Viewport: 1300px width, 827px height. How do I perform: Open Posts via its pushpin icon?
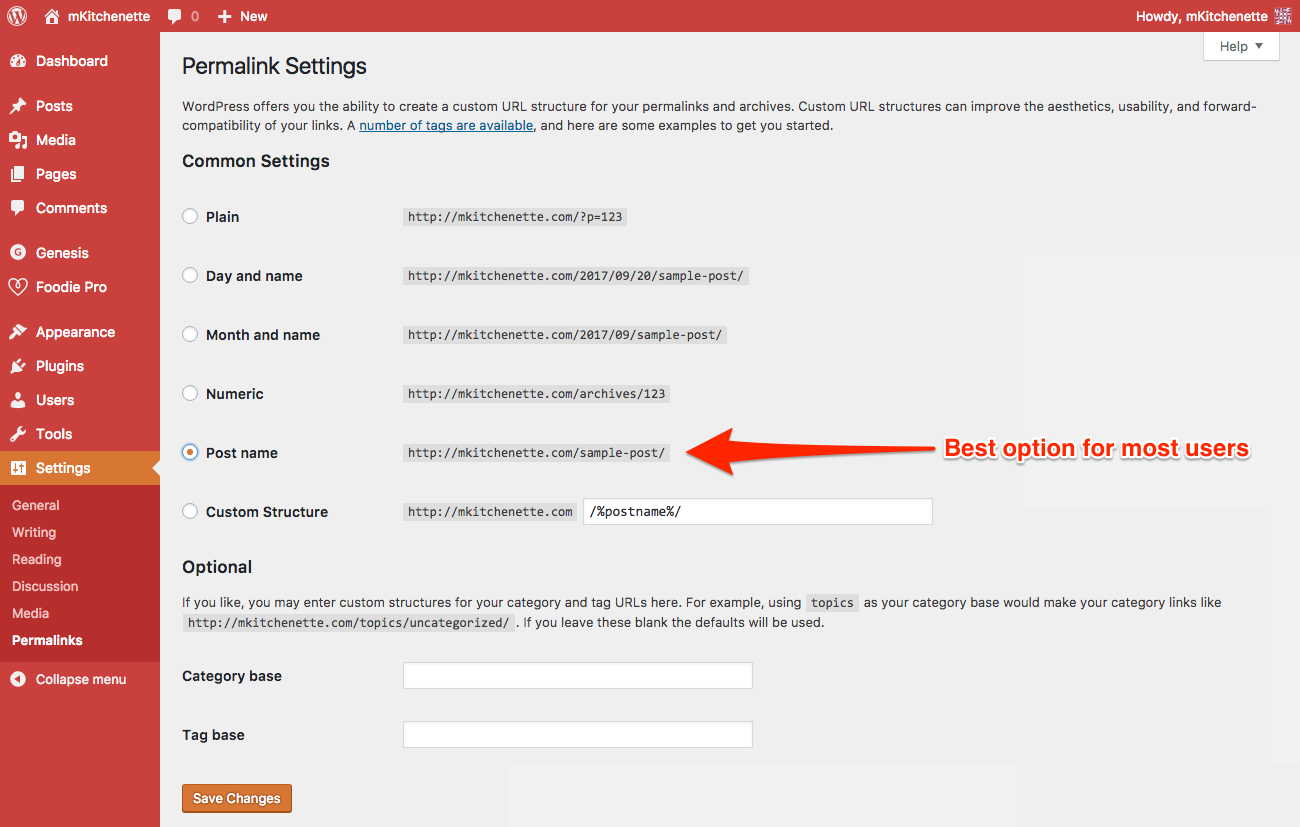pos(18,106)
